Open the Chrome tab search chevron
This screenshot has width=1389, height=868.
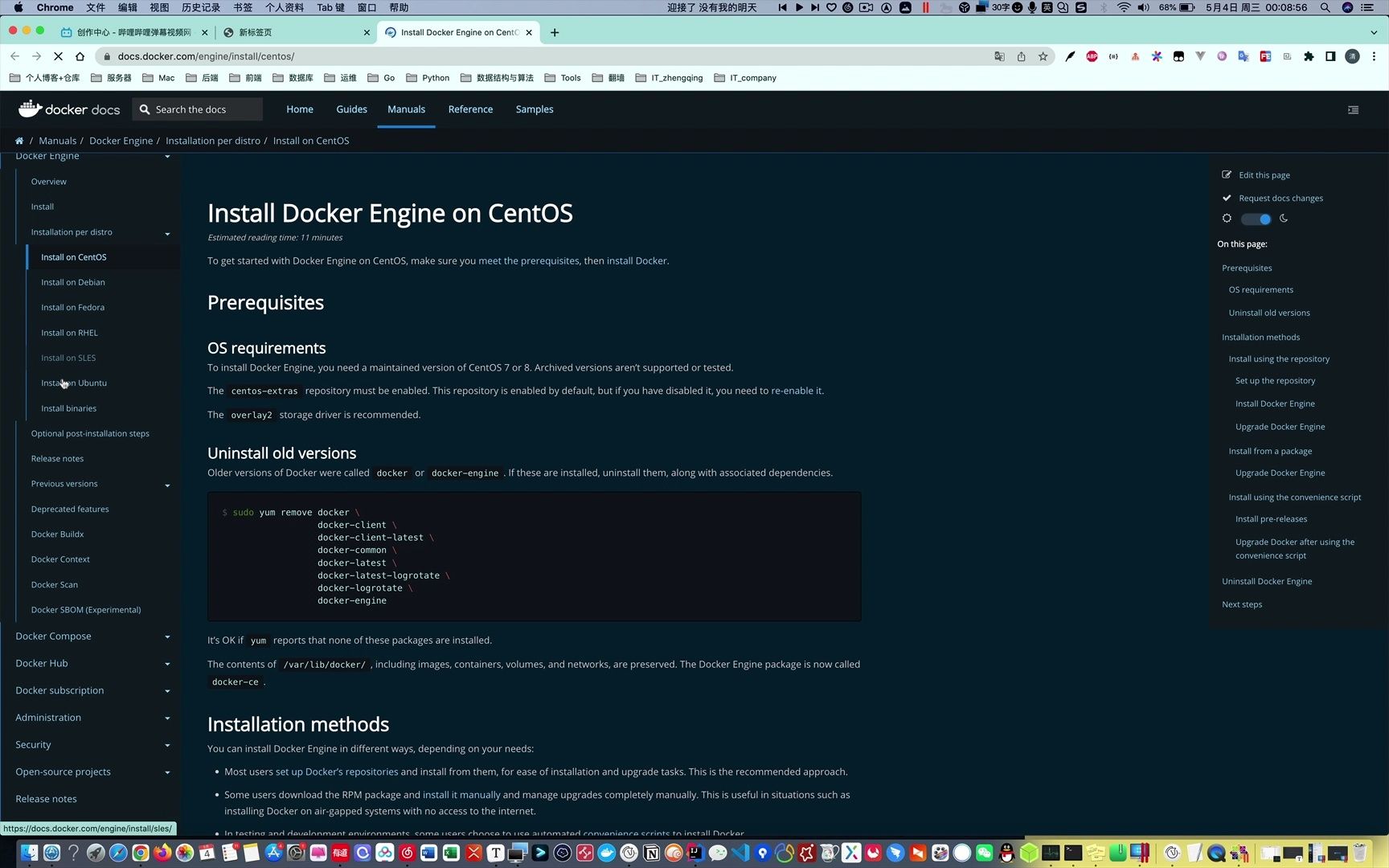[1374, 32]
